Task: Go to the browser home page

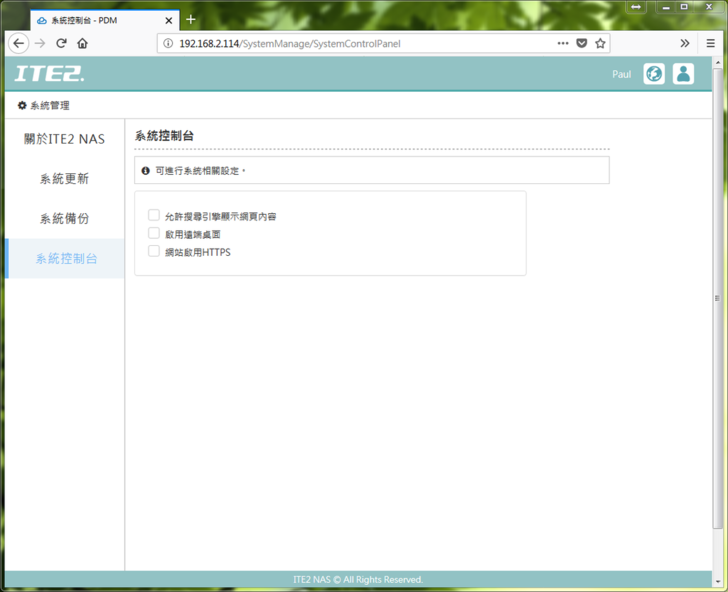Action: pyautogui.click(x=82, y=44)
